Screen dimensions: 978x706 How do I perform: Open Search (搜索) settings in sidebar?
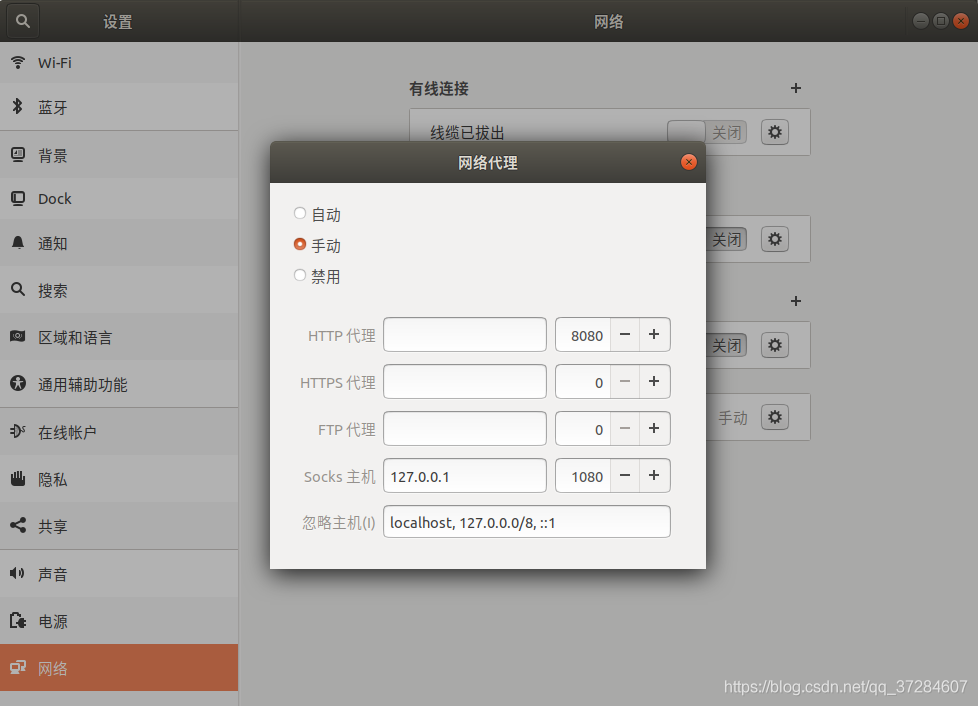119,290
